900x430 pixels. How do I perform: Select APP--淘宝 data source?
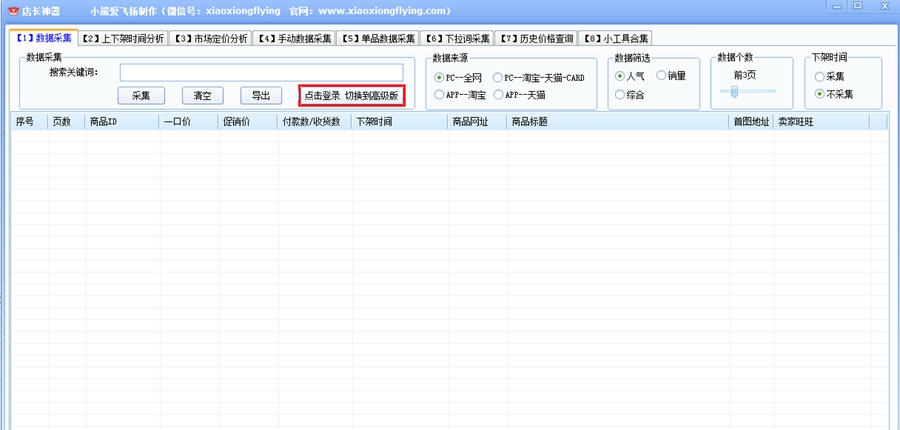460,95
